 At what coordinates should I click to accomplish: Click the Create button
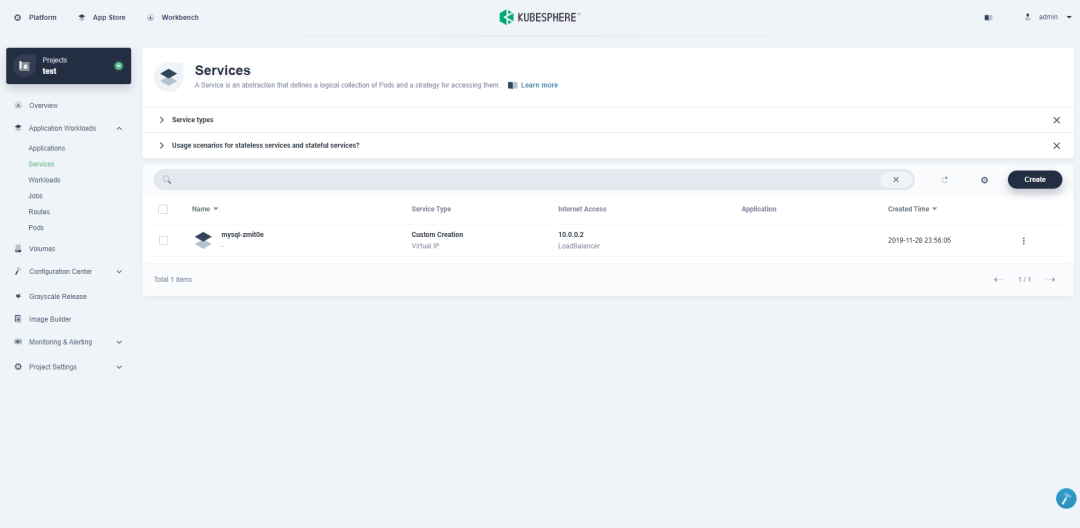click(1035, 180)
